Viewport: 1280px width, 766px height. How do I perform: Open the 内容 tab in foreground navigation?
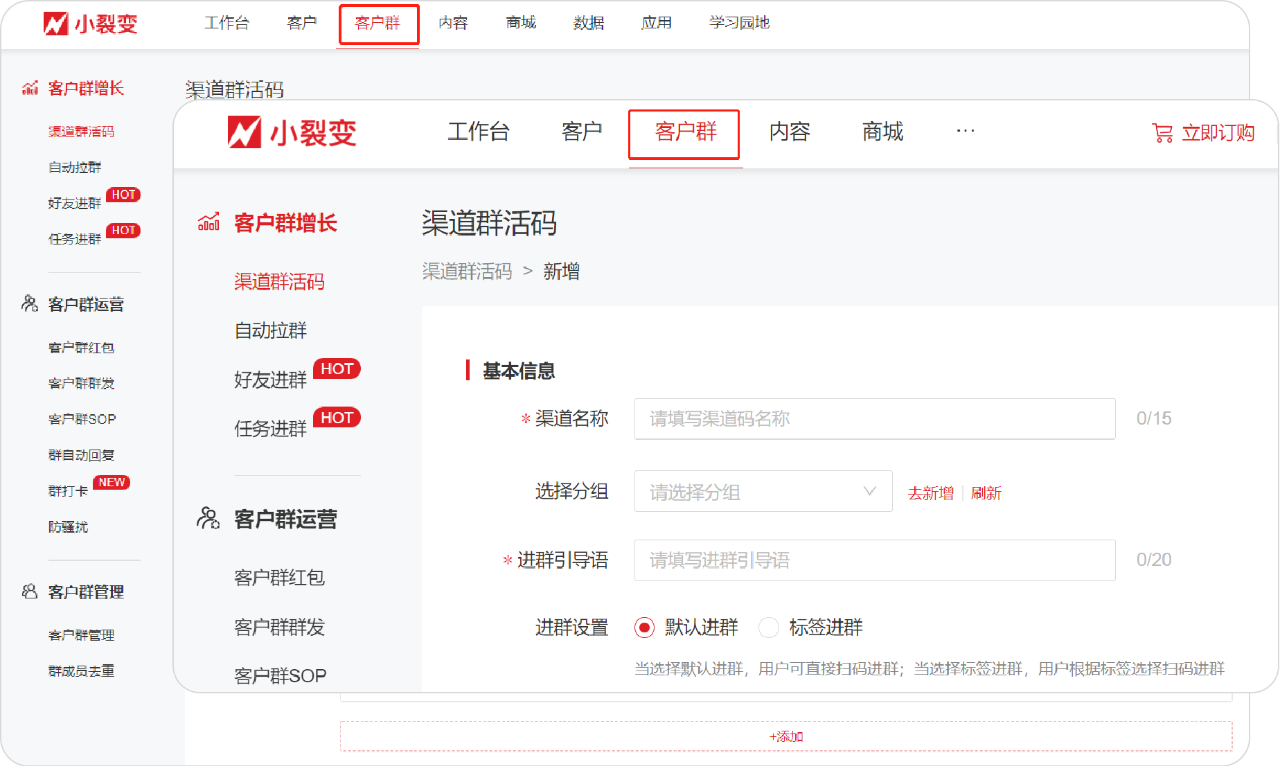789,132
